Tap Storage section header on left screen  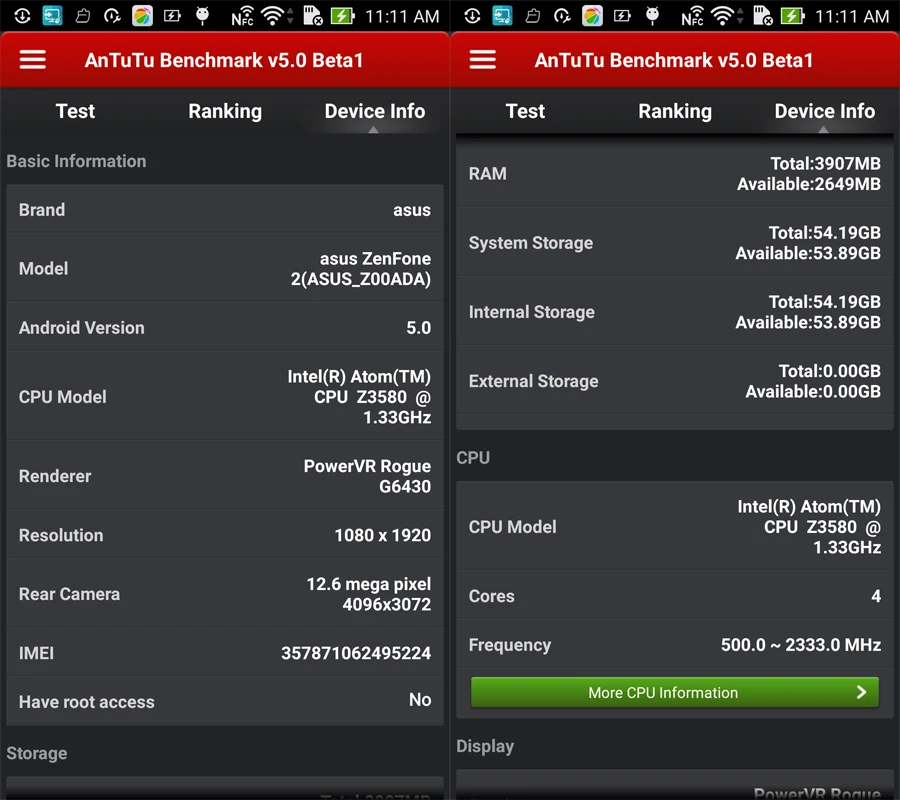[37, 753]
